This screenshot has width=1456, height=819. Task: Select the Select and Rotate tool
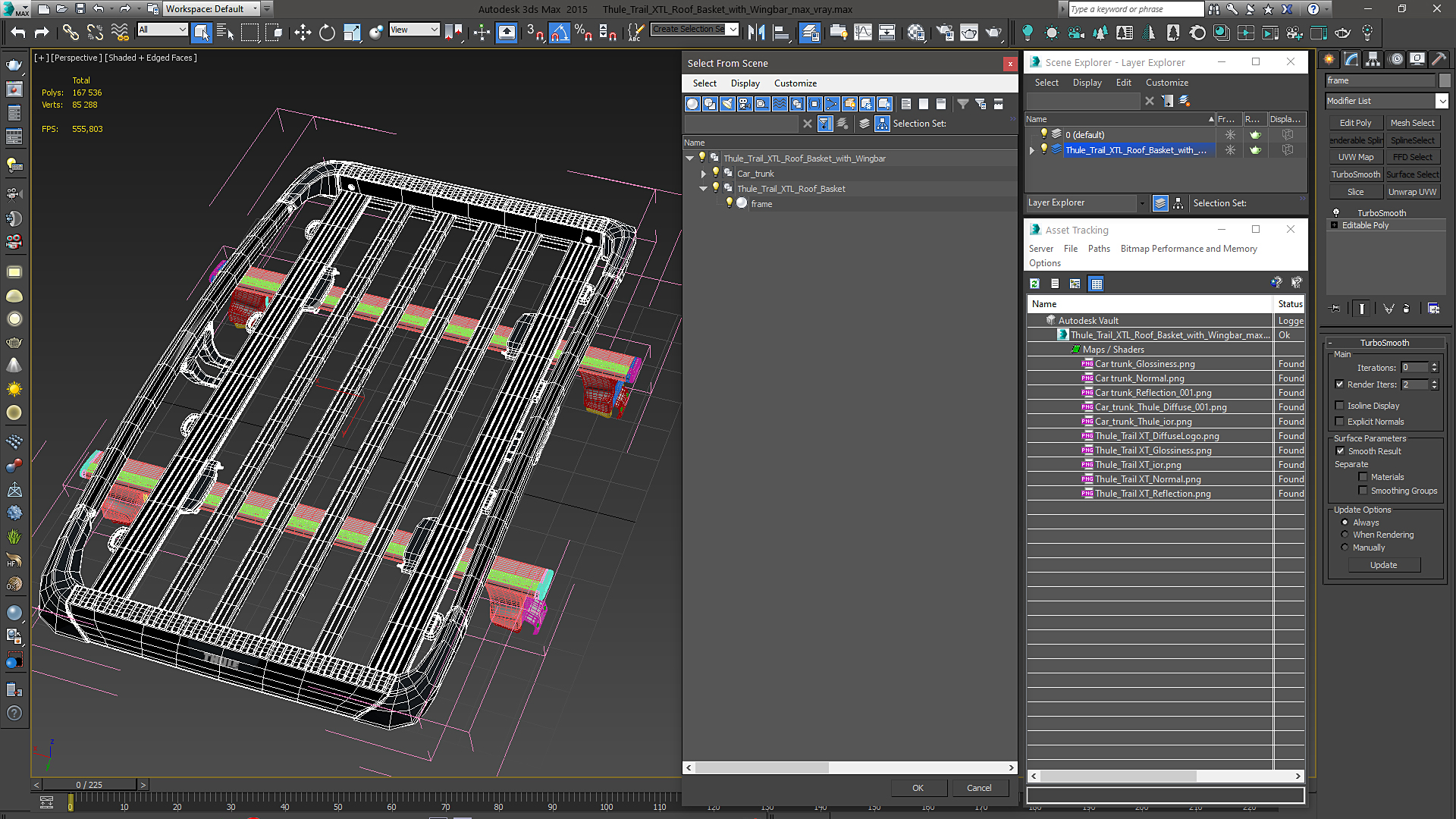tap(327, 33)
